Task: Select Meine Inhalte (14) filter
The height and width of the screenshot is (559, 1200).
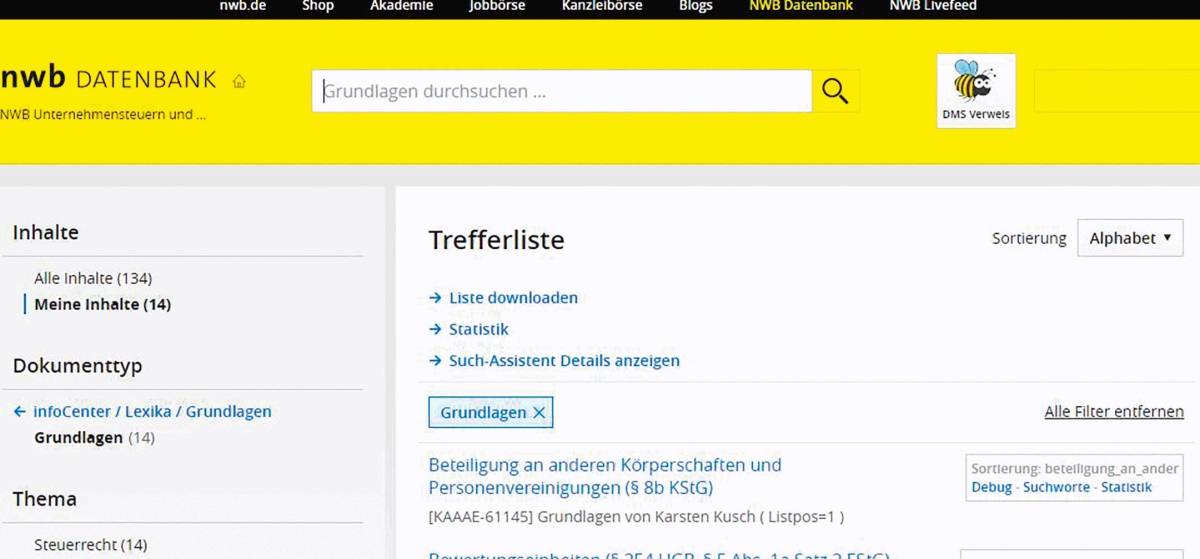Action: point(102,304)
